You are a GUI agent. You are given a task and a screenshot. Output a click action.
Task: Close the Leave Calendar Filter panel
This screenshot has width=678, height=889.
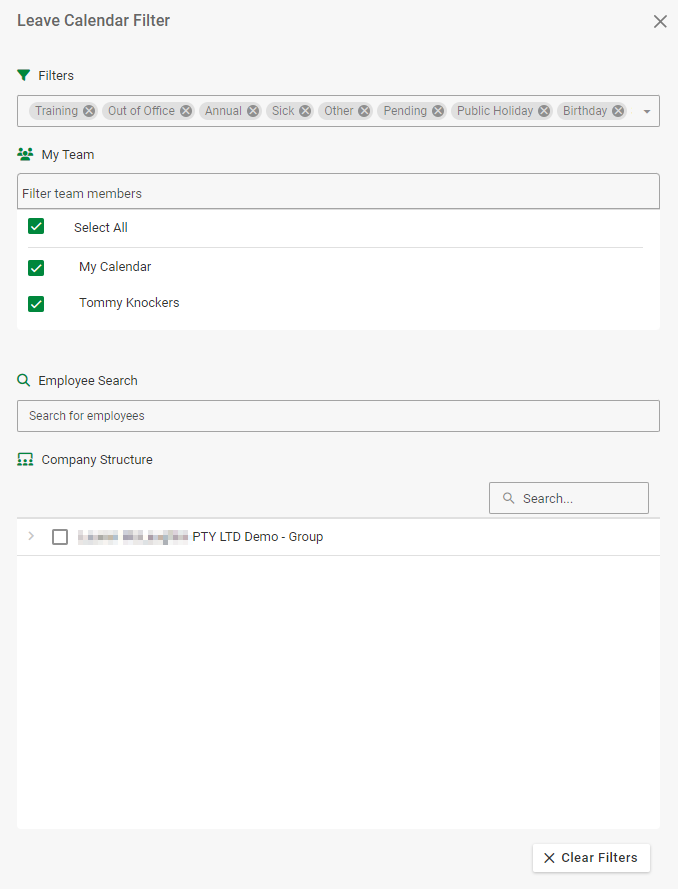[x=660, y=21]
